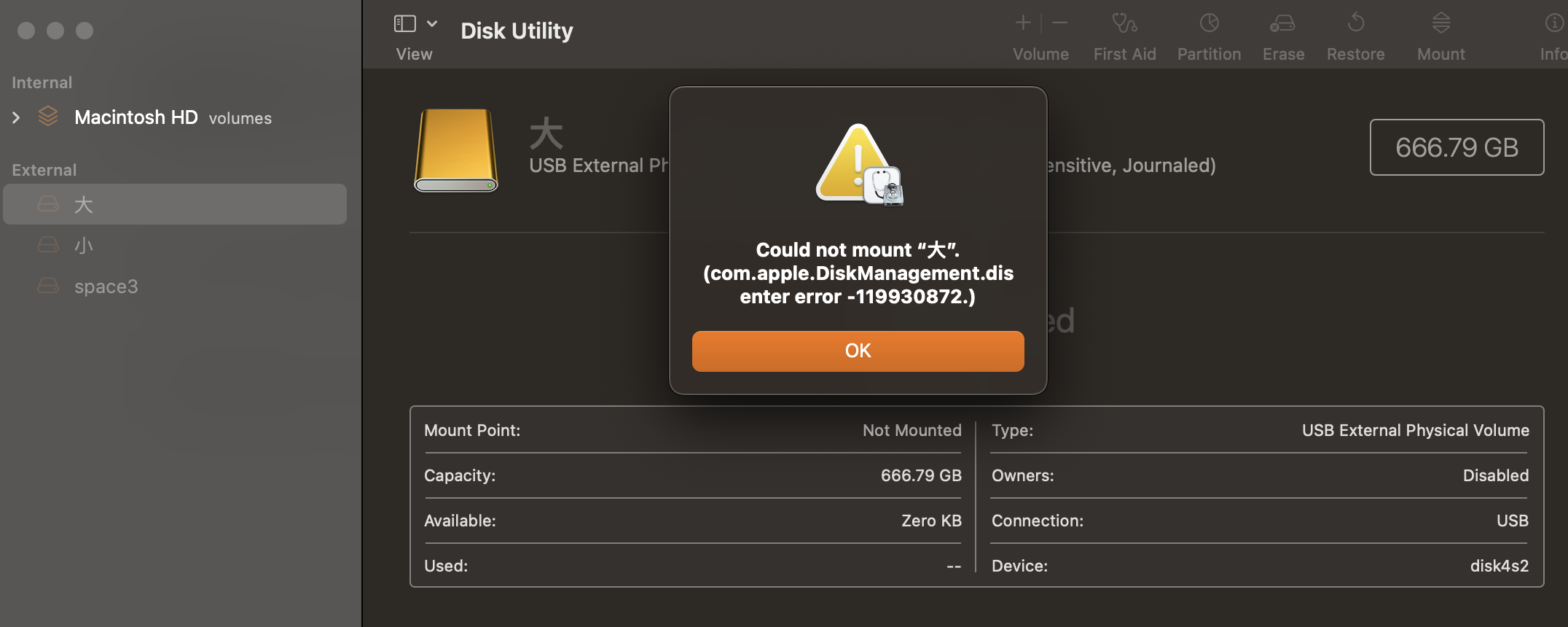Image resolution: width=1568 pixels, height=627 pixels.
Task: Click the Mount toolbar label
Action: [1440, 54]
